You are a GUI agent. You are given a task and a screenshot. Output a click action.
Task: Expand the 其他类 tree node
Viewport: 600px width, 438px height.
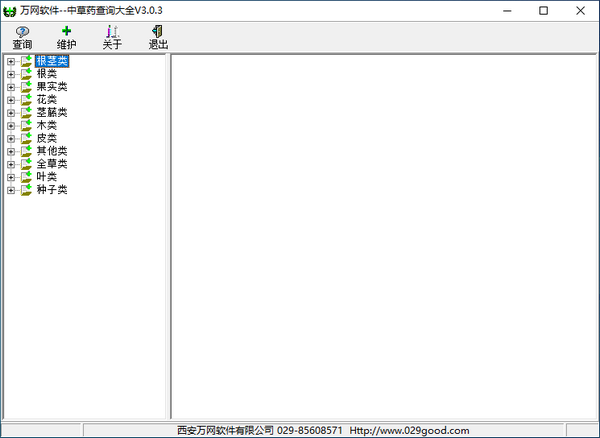pos(11,151)
